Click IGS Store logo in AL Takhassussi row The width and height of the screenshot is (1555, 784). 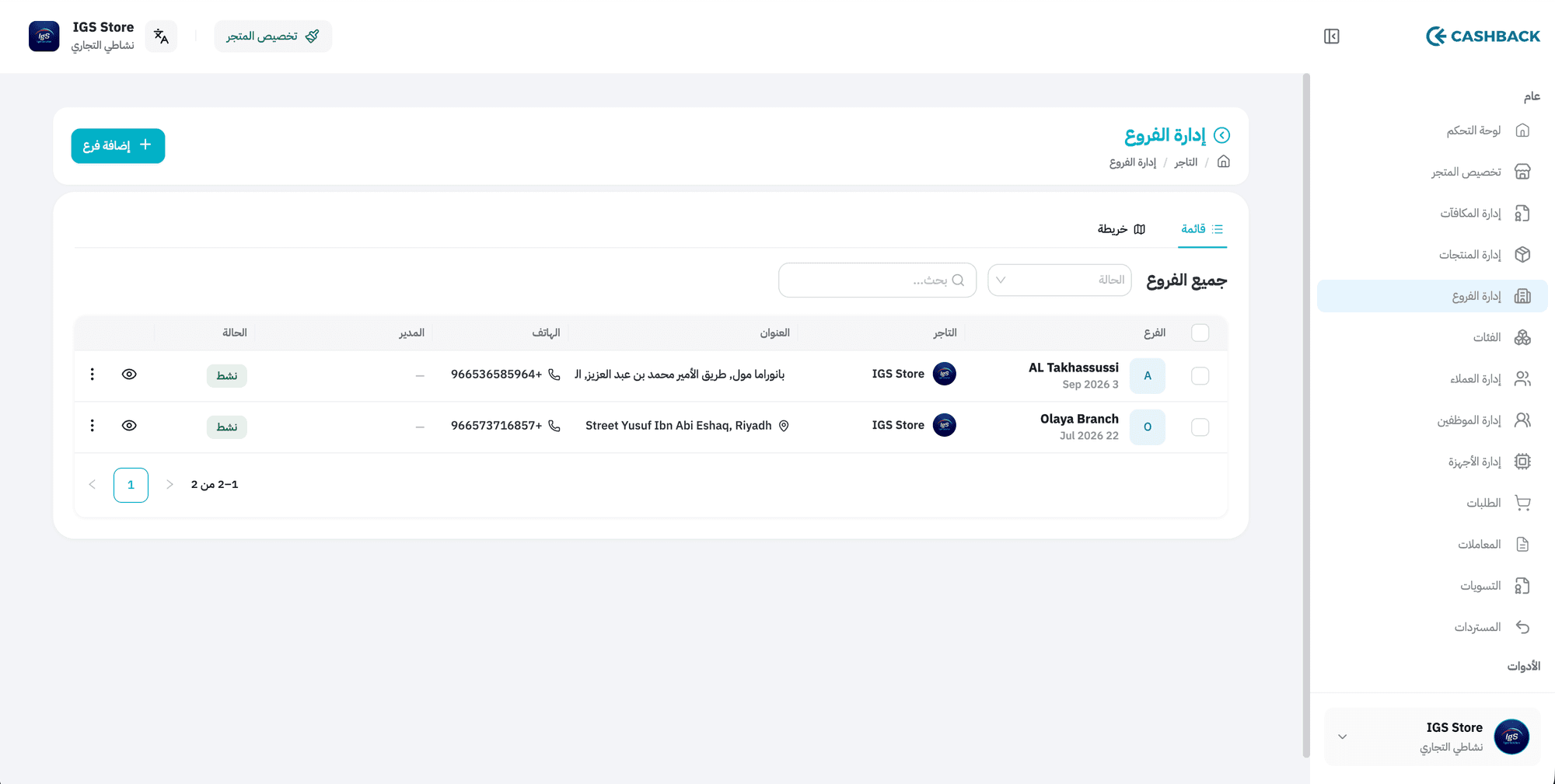tap(945, 374)
